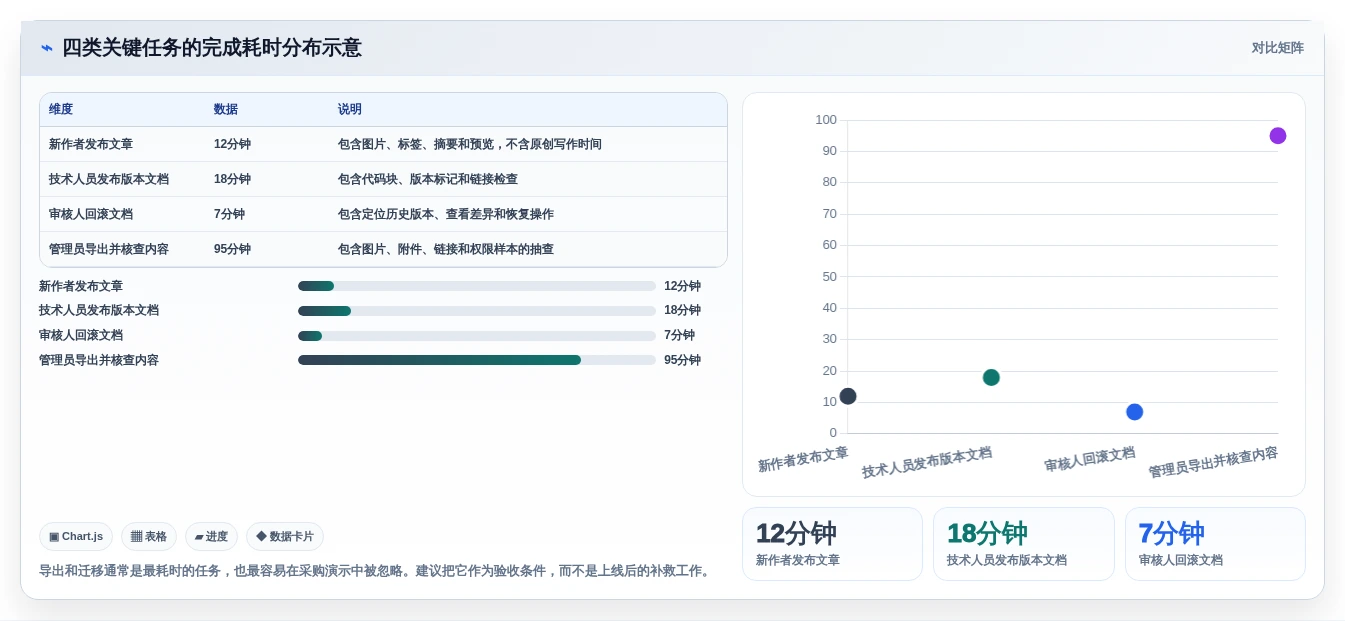The image size is (1345, 621).
Task: Click table cell 管理员导出并核查内容
Action: [x=109, y=249]
